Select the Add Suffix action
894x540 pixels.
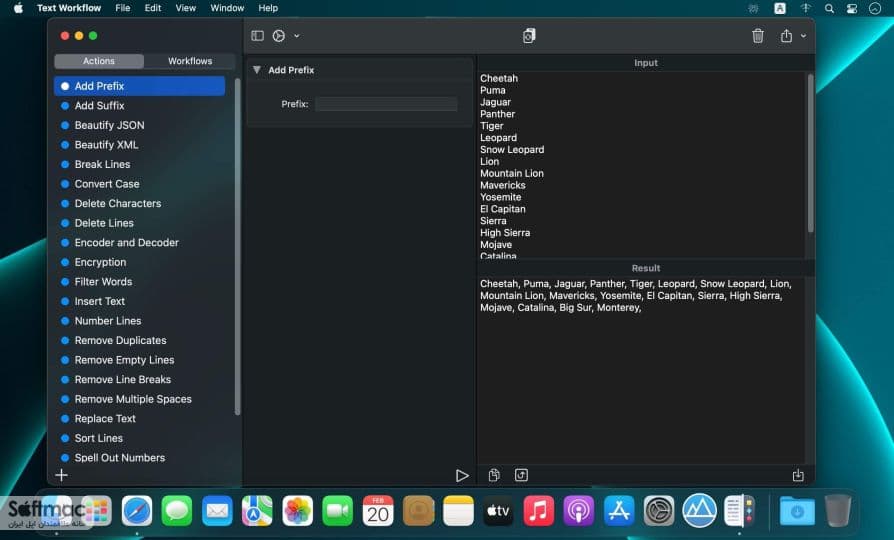point(140,105)
